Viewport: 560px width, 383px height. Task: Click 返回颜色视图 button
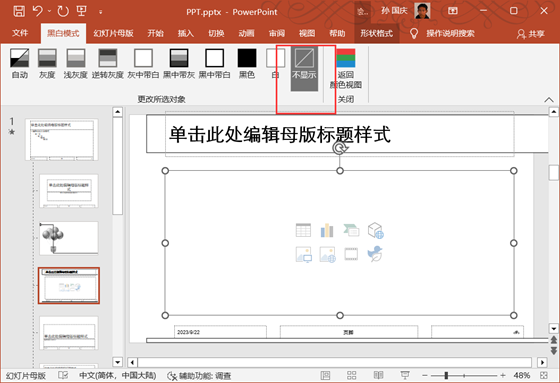346,69
